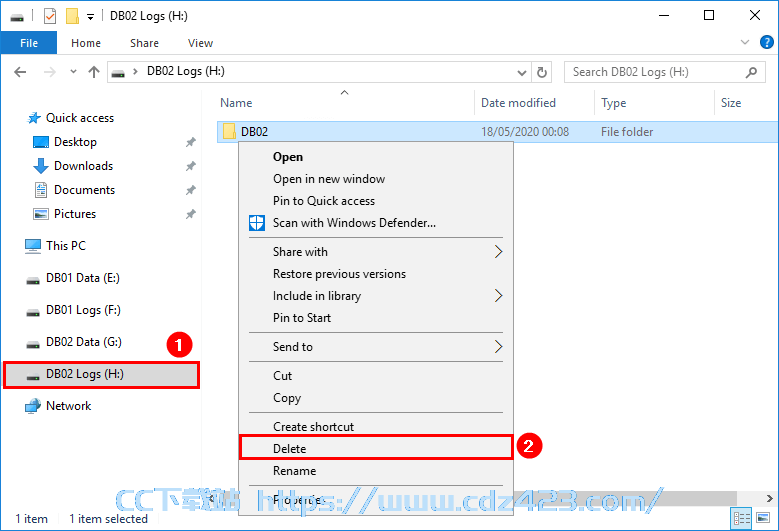Refresh the DB02 Logs (H:) location
The width and height of the screenshot is (779, 531).
[x=542, y=73]
